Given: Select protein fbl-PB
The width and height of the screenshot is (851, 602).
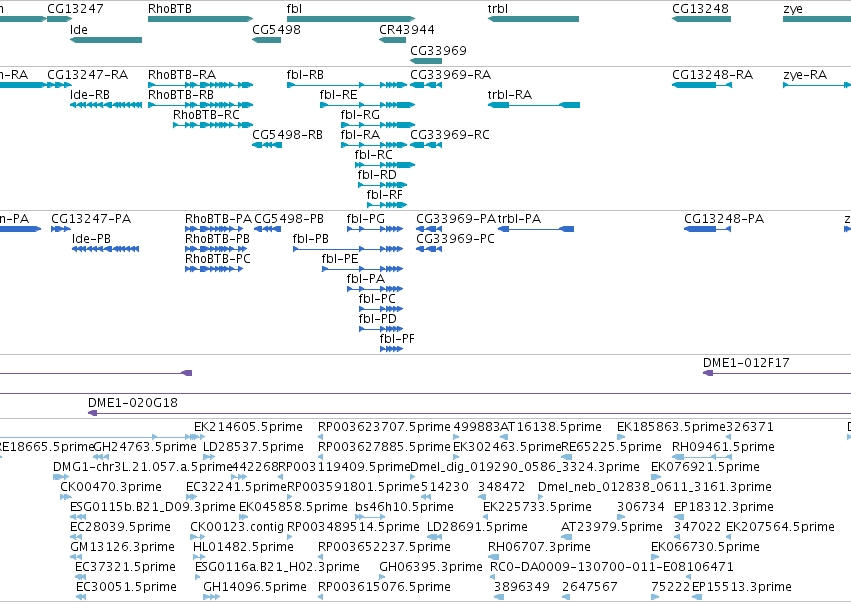Looking at the screenshot, I should 310,239.
